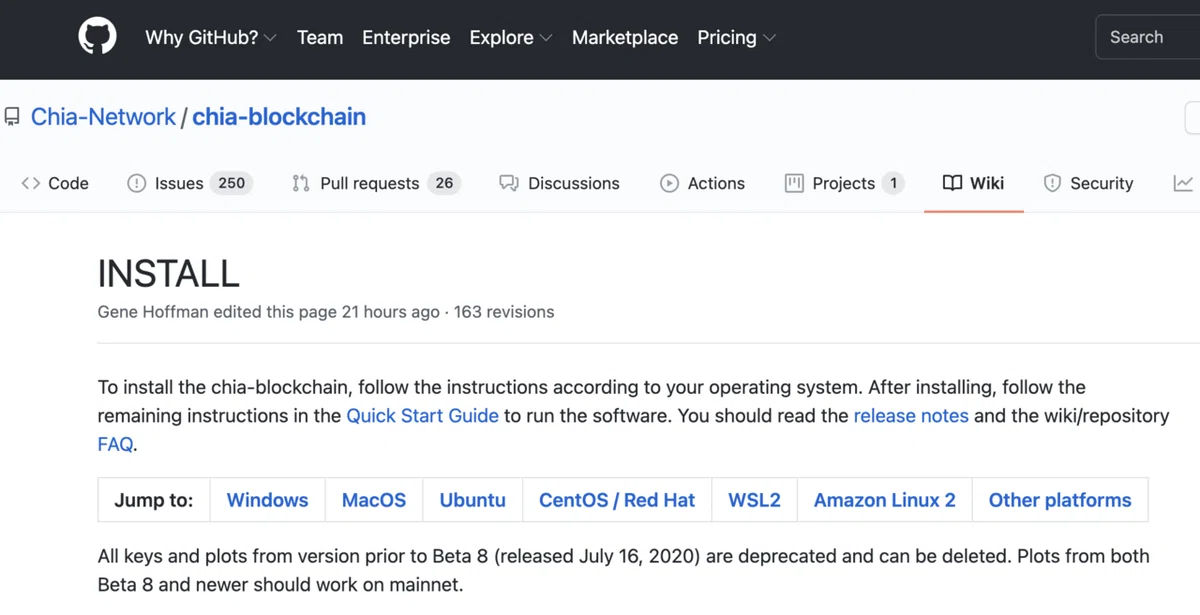This screenshot has width=1200, height=615.
Task: Click the INSTALL page heading
Action: [x=168, y=274]
